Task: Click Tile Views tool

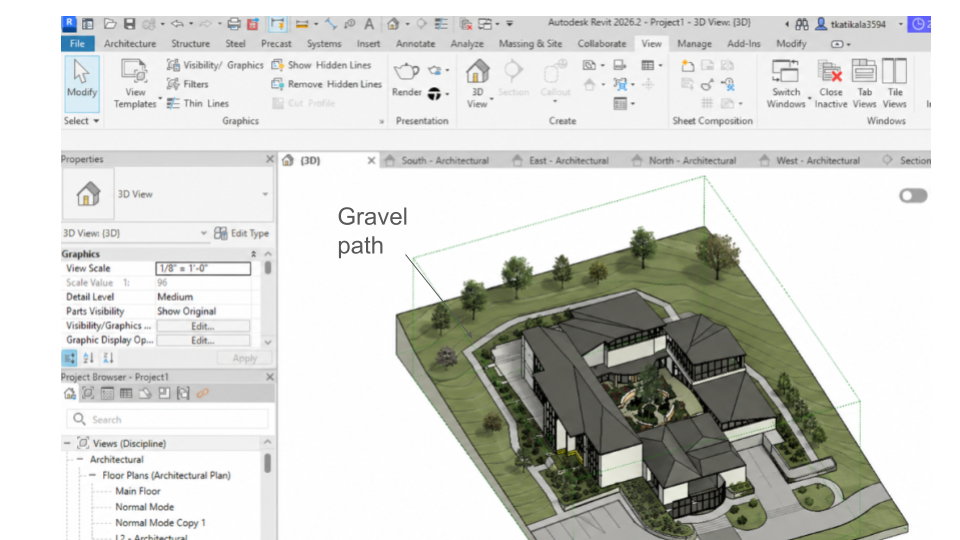Action: [894, 84]
